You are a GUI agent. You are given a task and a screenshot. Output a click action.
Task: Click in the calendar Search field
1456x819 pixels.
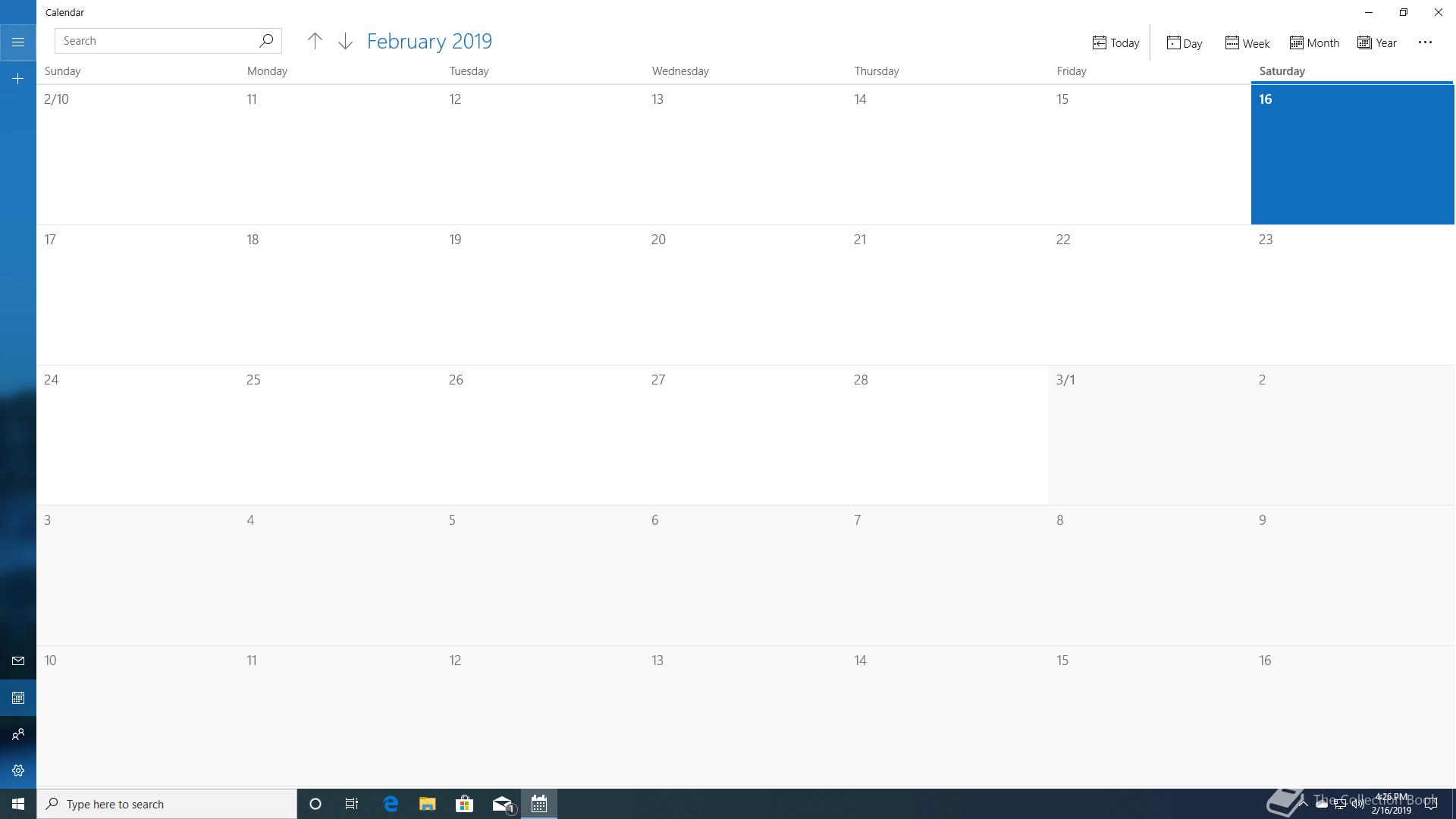point(155,41)
